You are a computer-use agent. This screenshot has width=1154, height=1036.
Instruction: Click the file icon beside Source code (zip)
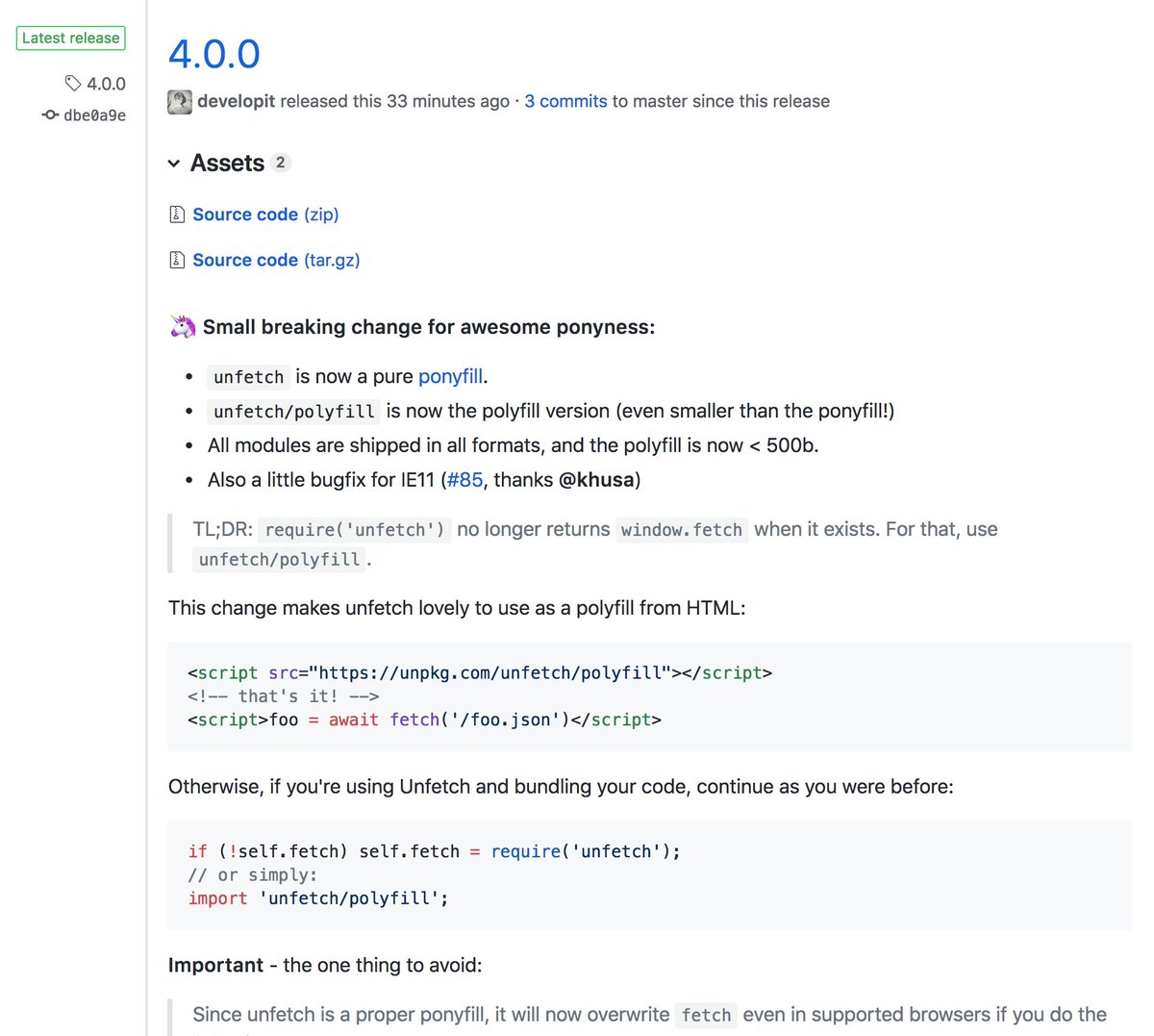pyautogui.click(x=177, y=214)
